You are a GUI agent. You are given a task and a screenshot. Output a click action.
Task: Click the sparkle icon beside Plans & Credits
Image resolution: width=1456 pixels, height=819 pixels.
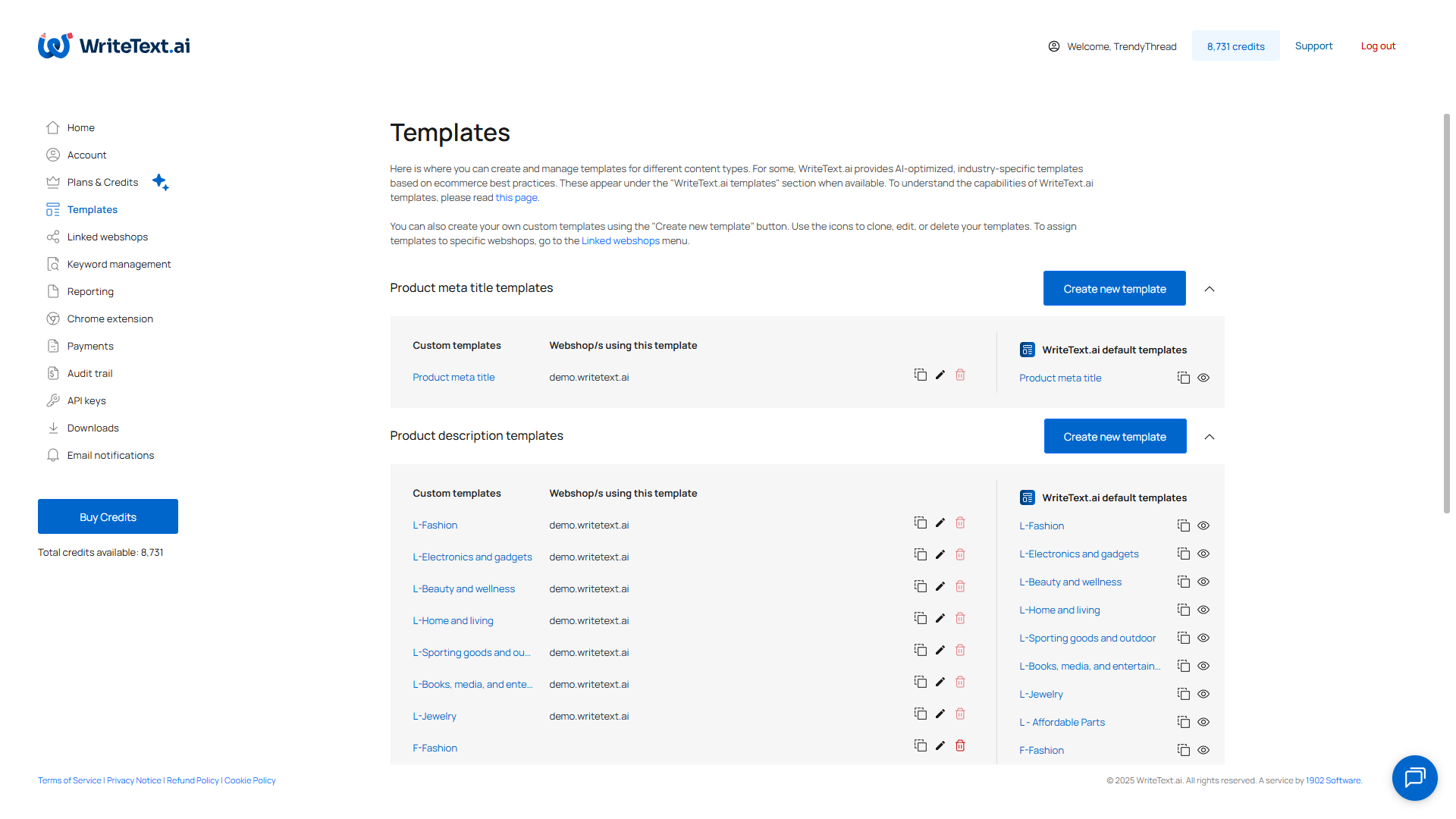[161, 182]
